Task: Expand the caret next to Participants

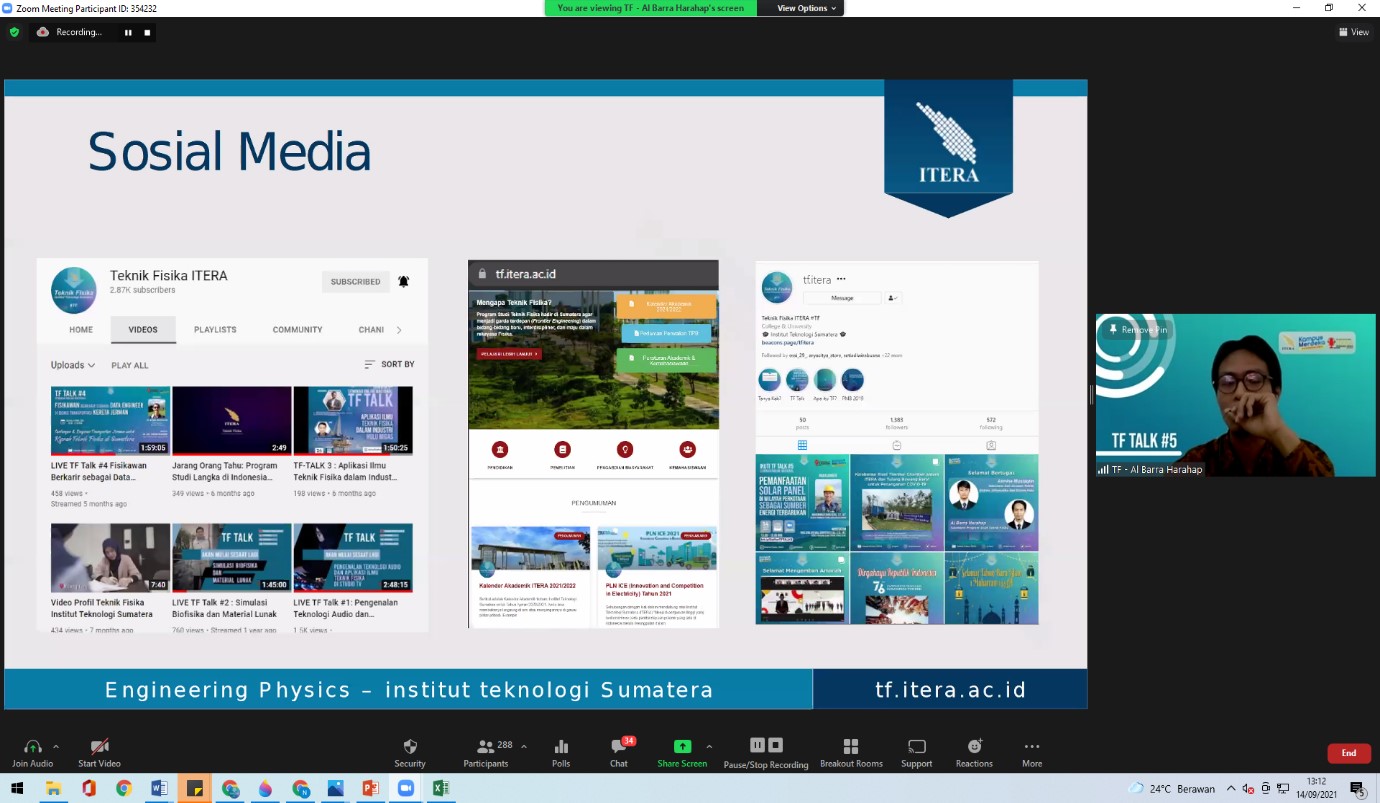Action: tap(524, 746)
